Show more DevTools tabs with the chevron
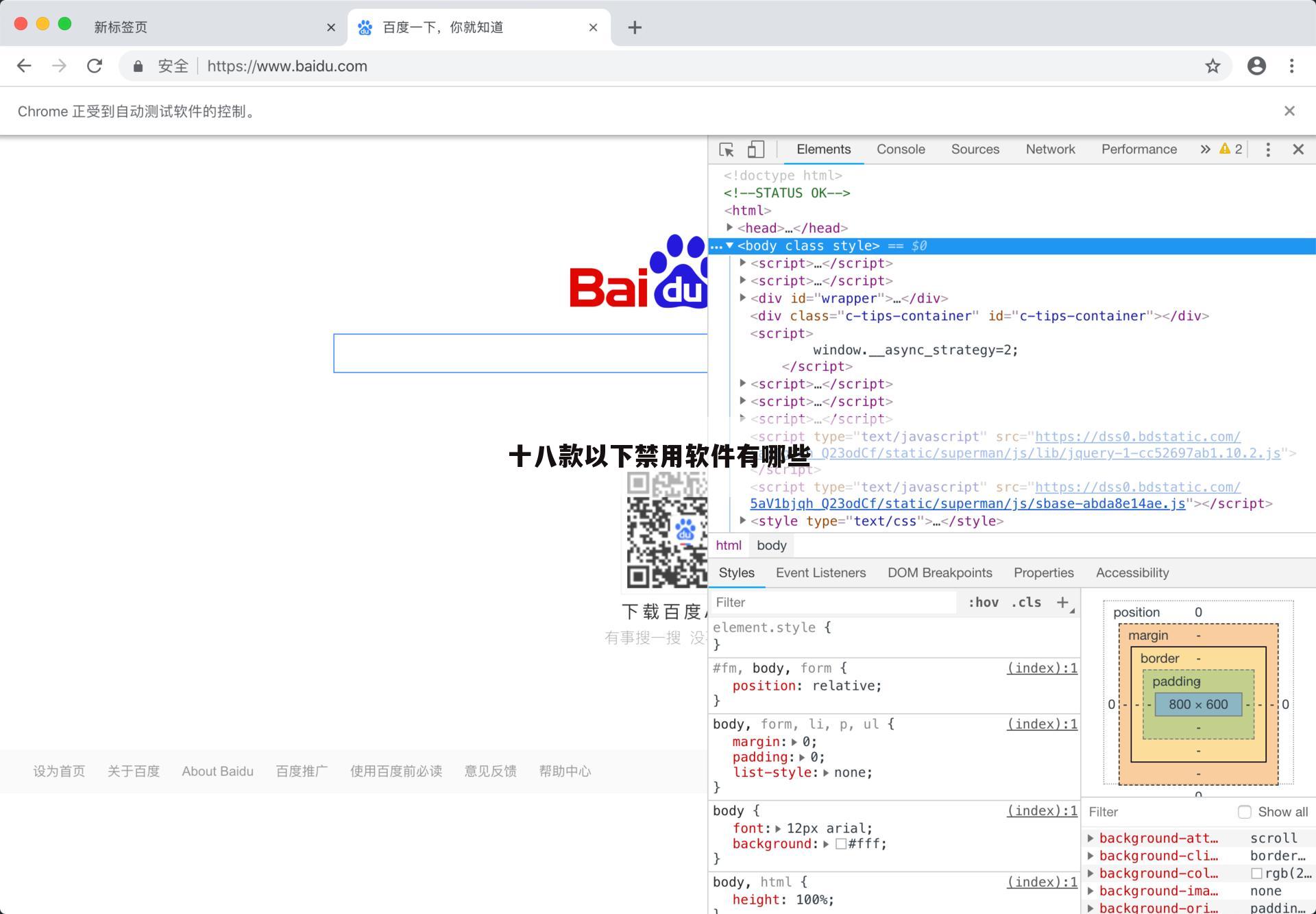This screenshot has height=914, width=1316. point(1205,149)
